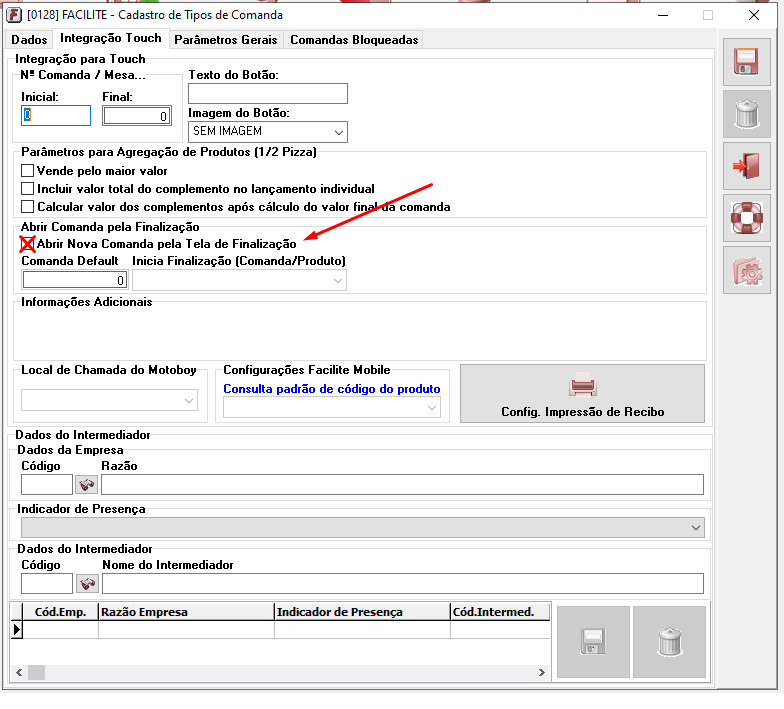
Task: Click the trash can delete icon in sidebar
Action: tap(746, 114)
